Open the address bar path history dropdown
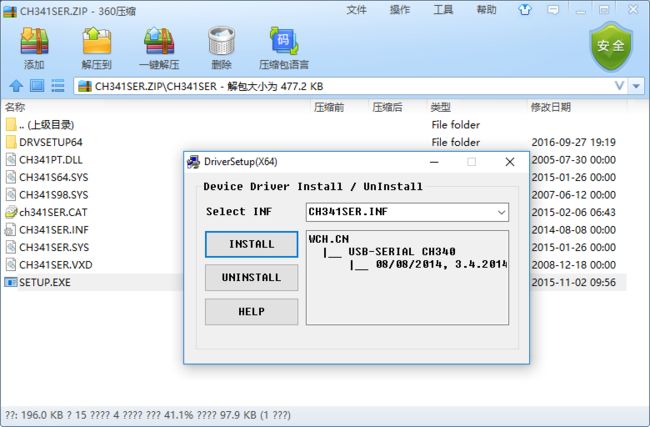650x427 pixels. [x=619, y=86]
